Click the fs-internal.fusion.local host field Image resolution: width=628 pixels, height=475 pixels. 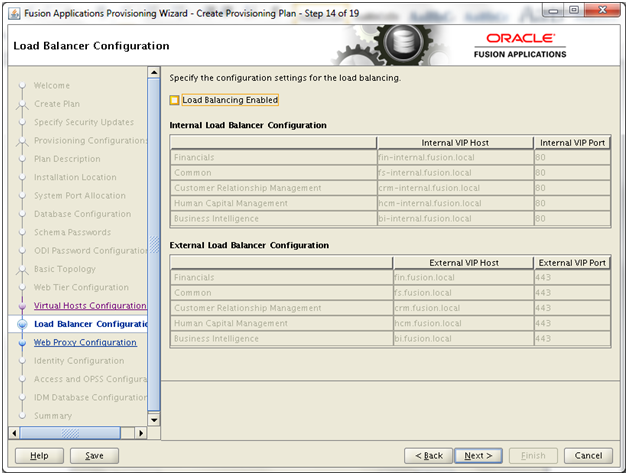(x=455, y=173)
